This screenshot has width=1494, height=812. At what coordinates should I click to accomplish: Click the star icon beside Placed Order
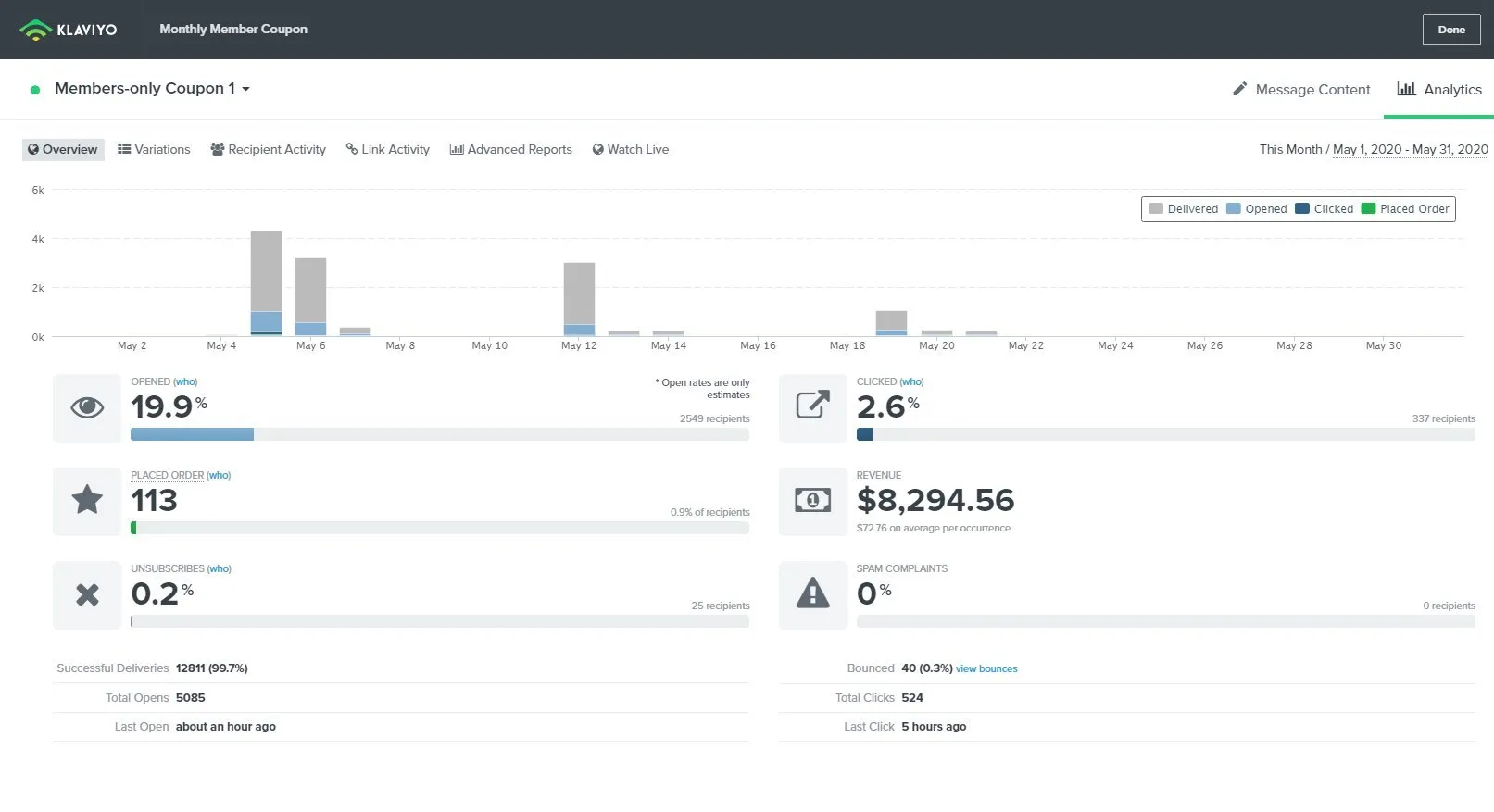(x=87, y=501)
